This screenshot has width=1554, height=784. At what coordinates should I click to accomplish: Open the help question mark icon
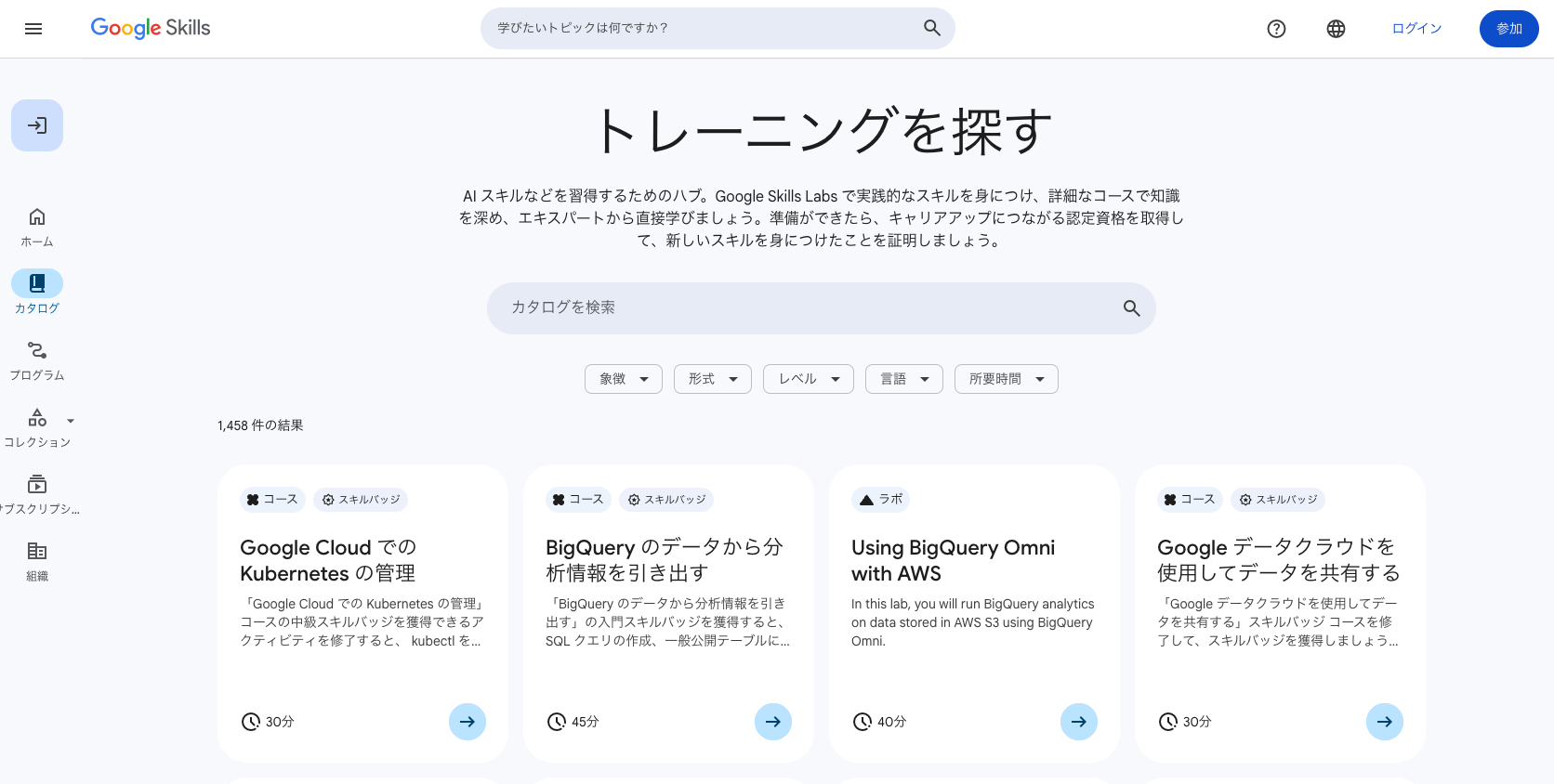point(1277,29)
